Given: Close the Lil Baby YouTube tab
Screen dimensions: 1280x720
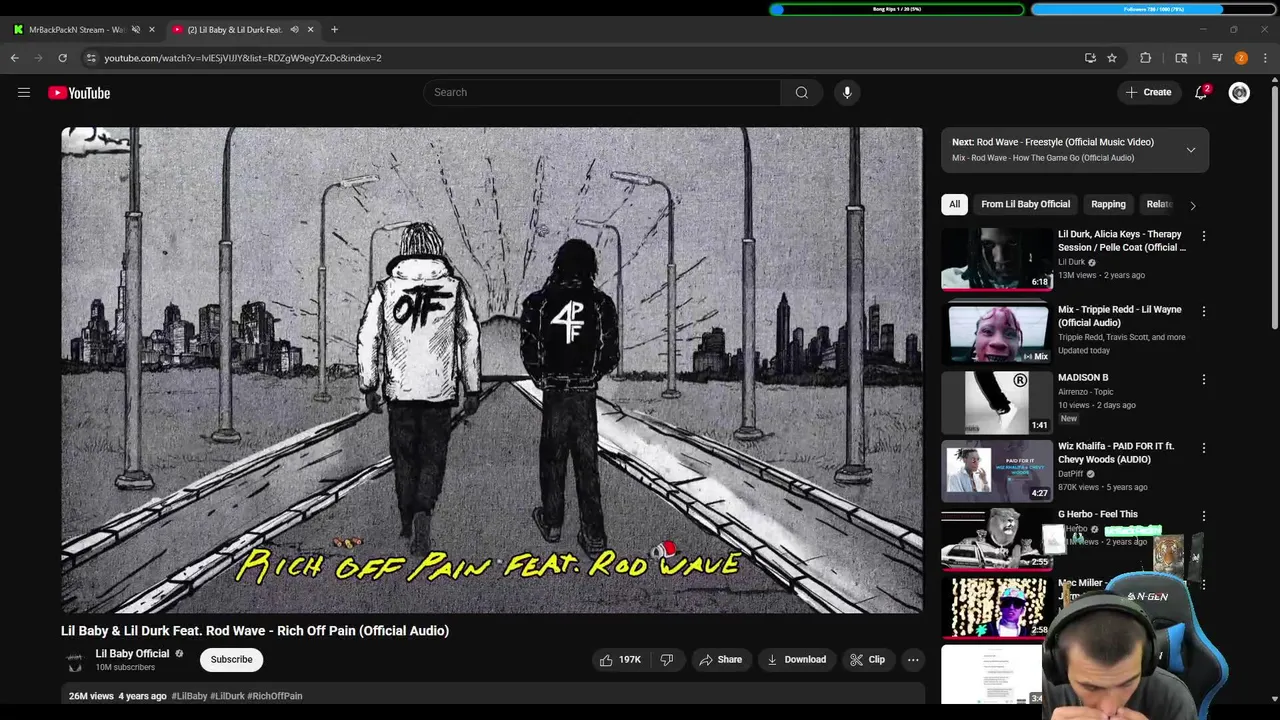Looking at the screenshot, I should pyautogui.click(x=310, y=29).
